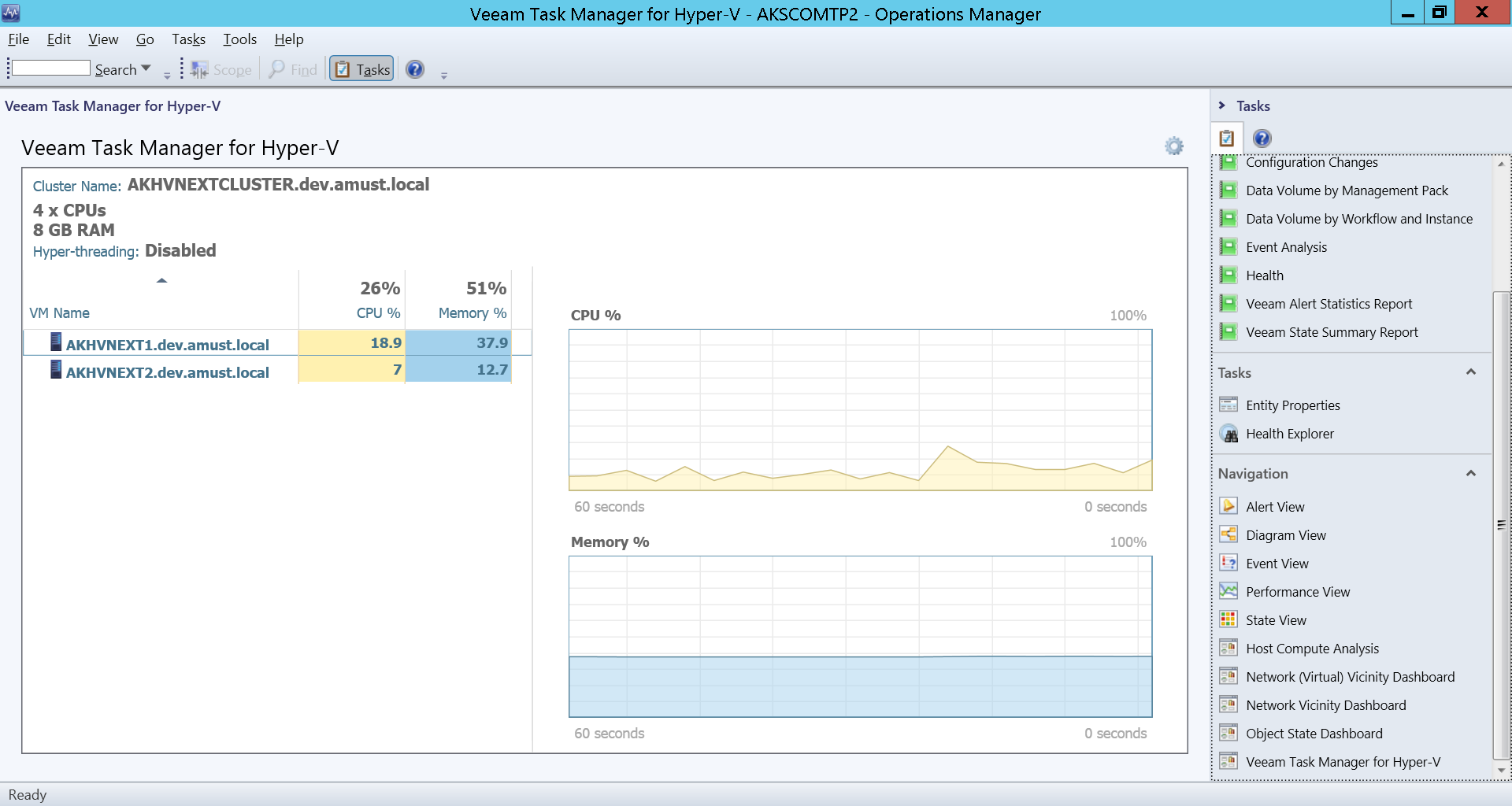
Task: Click the search text input field
Action: click(51, 68)
